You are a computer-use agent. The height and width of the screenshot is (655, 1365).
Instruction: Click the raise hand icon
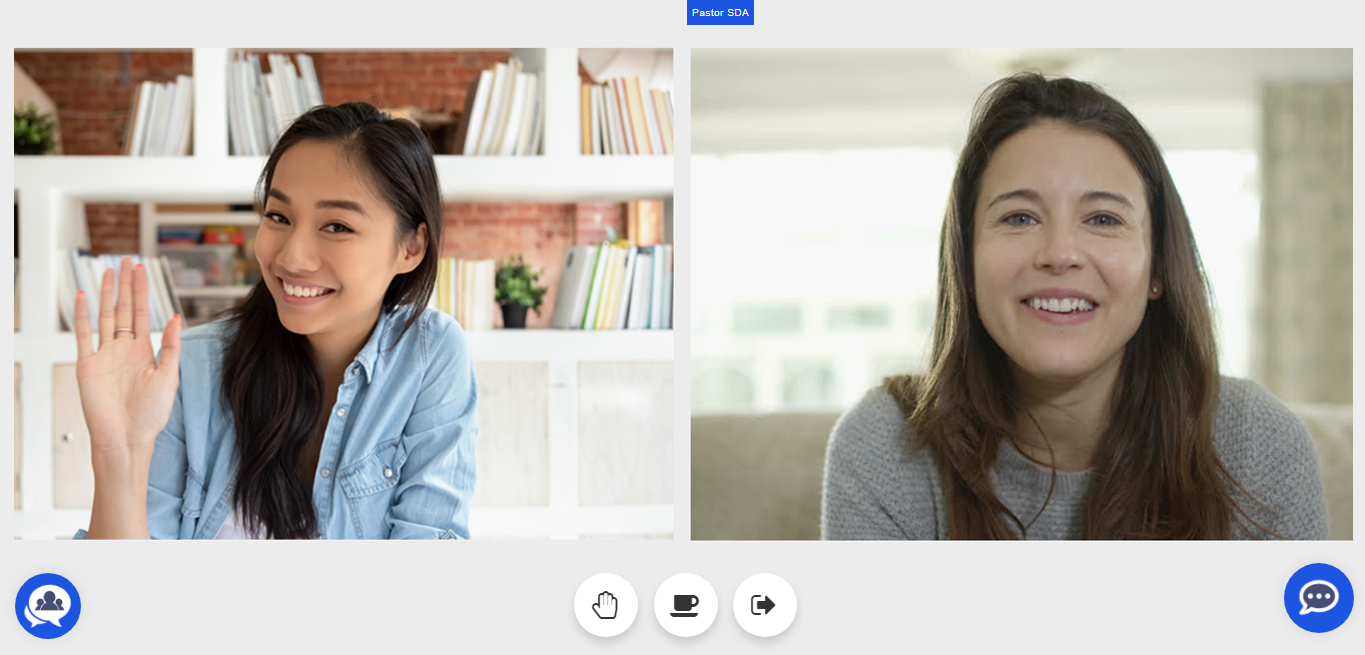pos(606,605)
